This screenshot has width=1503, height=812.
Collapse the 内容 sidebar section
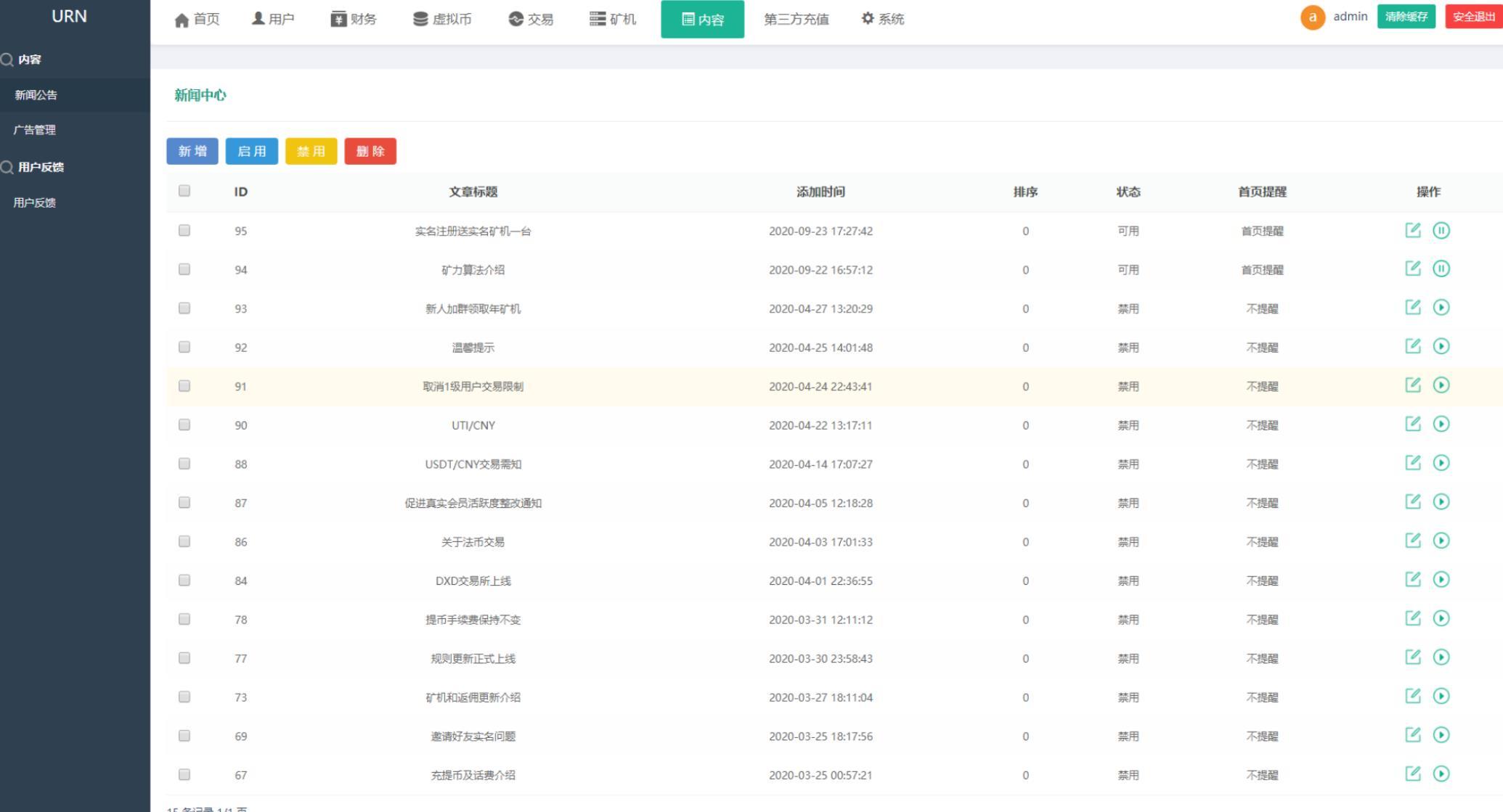[29, 60]
